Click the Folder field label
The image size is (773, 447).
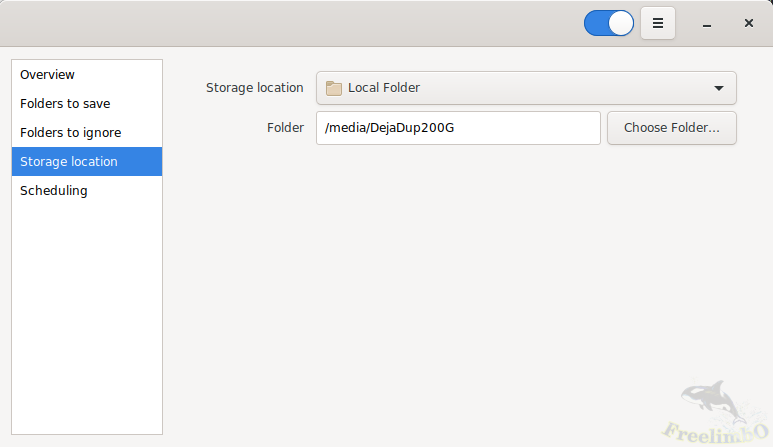tap(285, 128)
